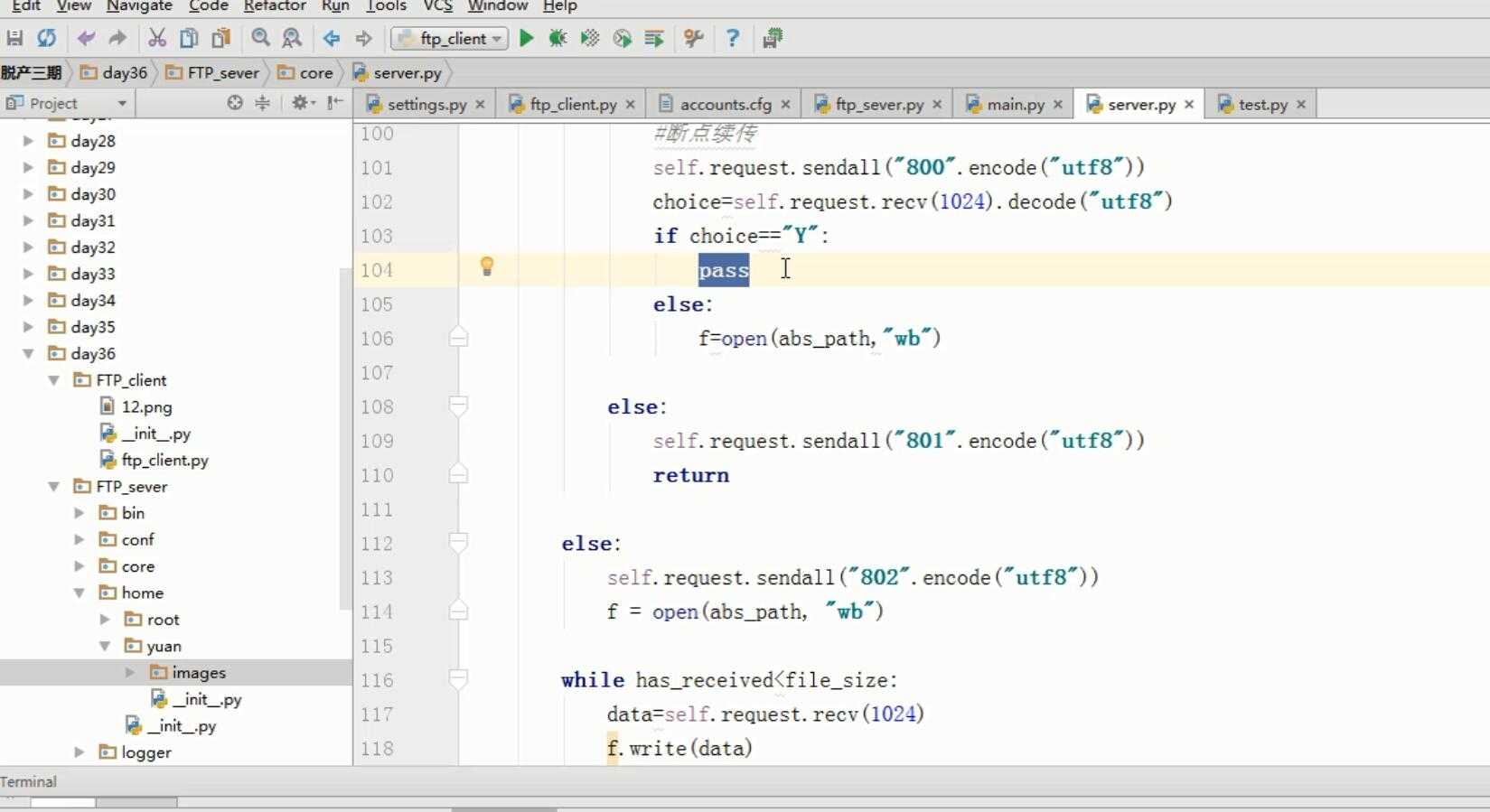
Task: Collapse the FTP_client folder
Action: pyautogui.click(x=53, y=380)
